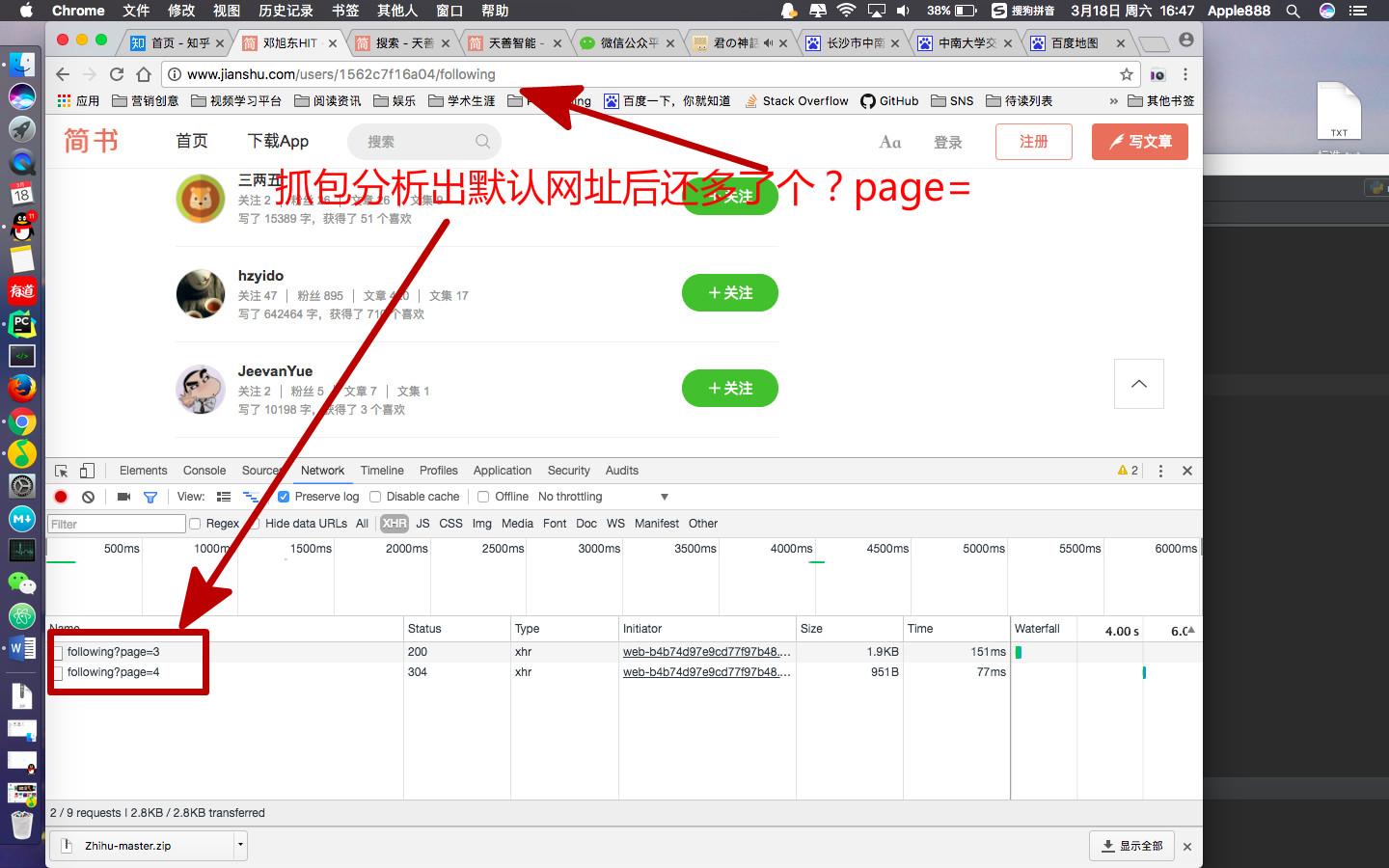
Task: Expand the bookmarks overflow chevron
Action: tap(1113, 101)
